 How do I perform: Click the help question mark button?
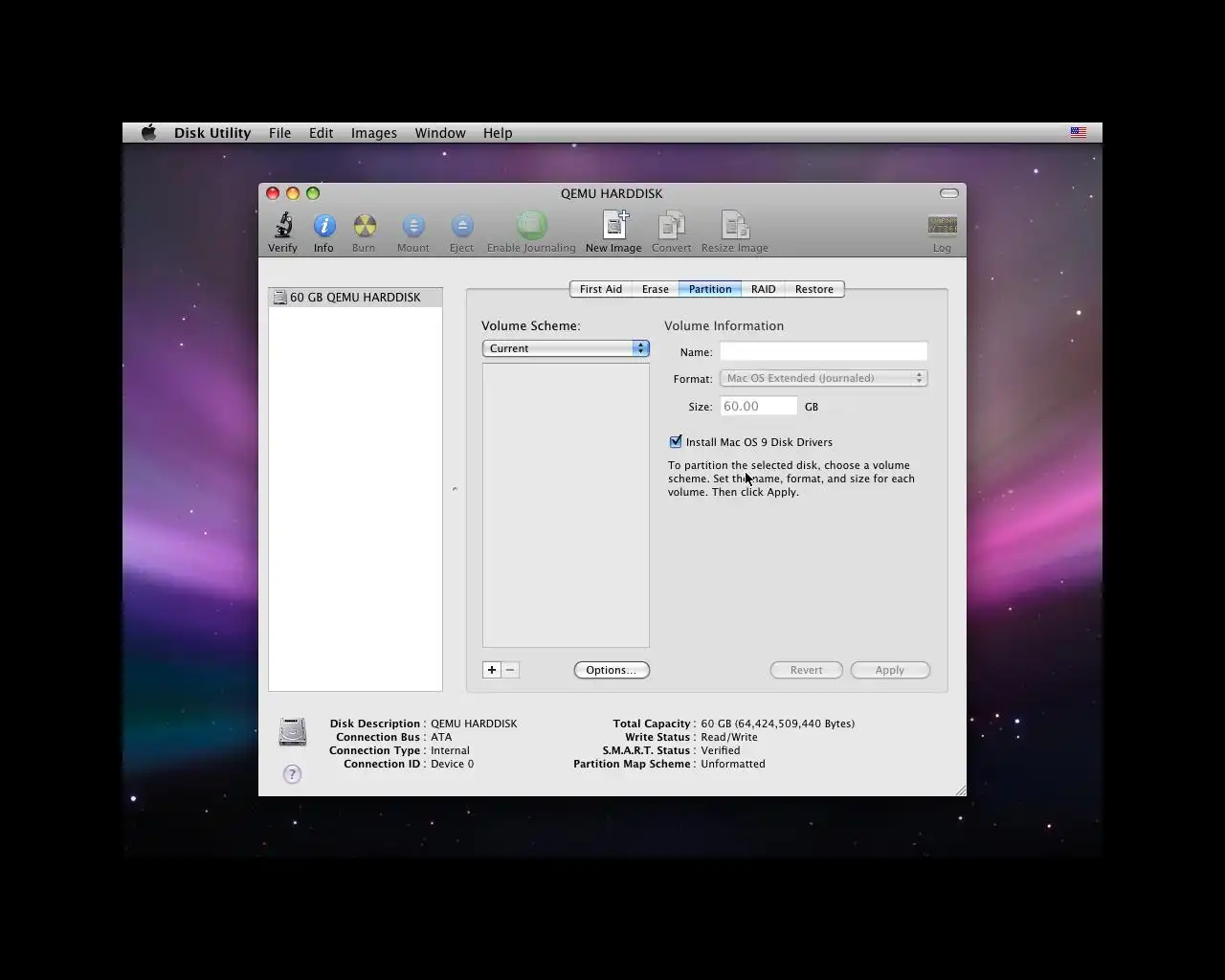tap(293, 774)
